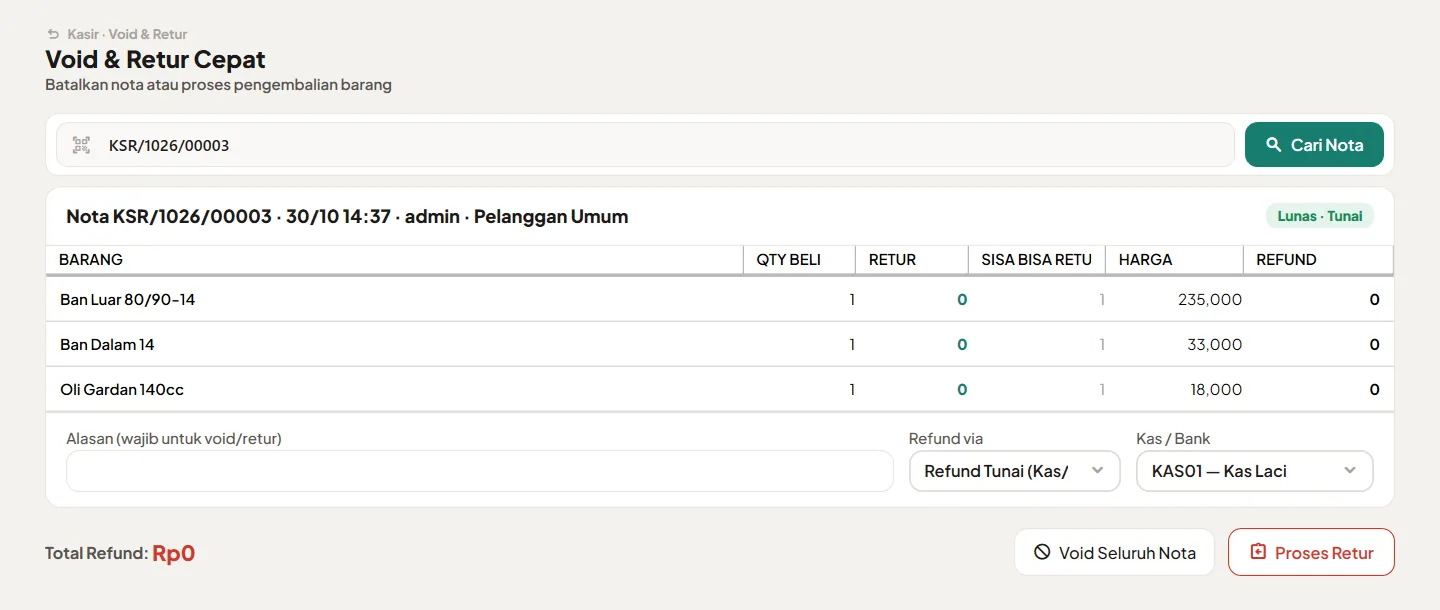Click the RETUR column header
The width and height of the screenshot is (1440, 610).
pos(912,259)
